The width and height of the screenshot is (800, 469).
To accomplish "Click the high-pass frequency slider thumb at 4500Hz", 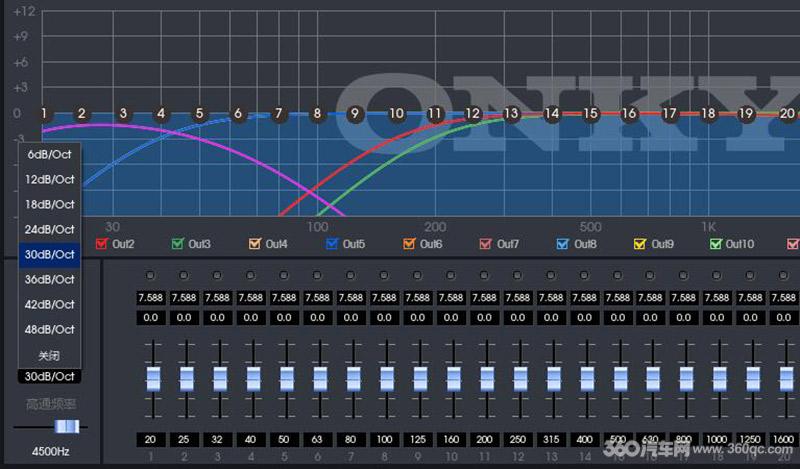I will 67,426.
